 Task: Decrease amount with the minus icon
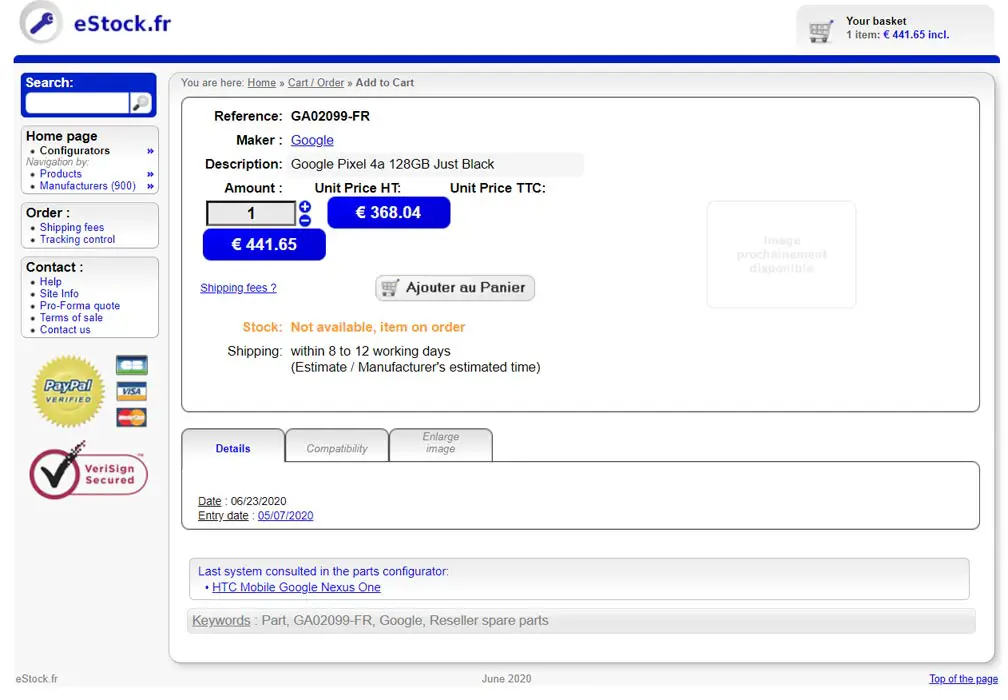pos(305,220)
